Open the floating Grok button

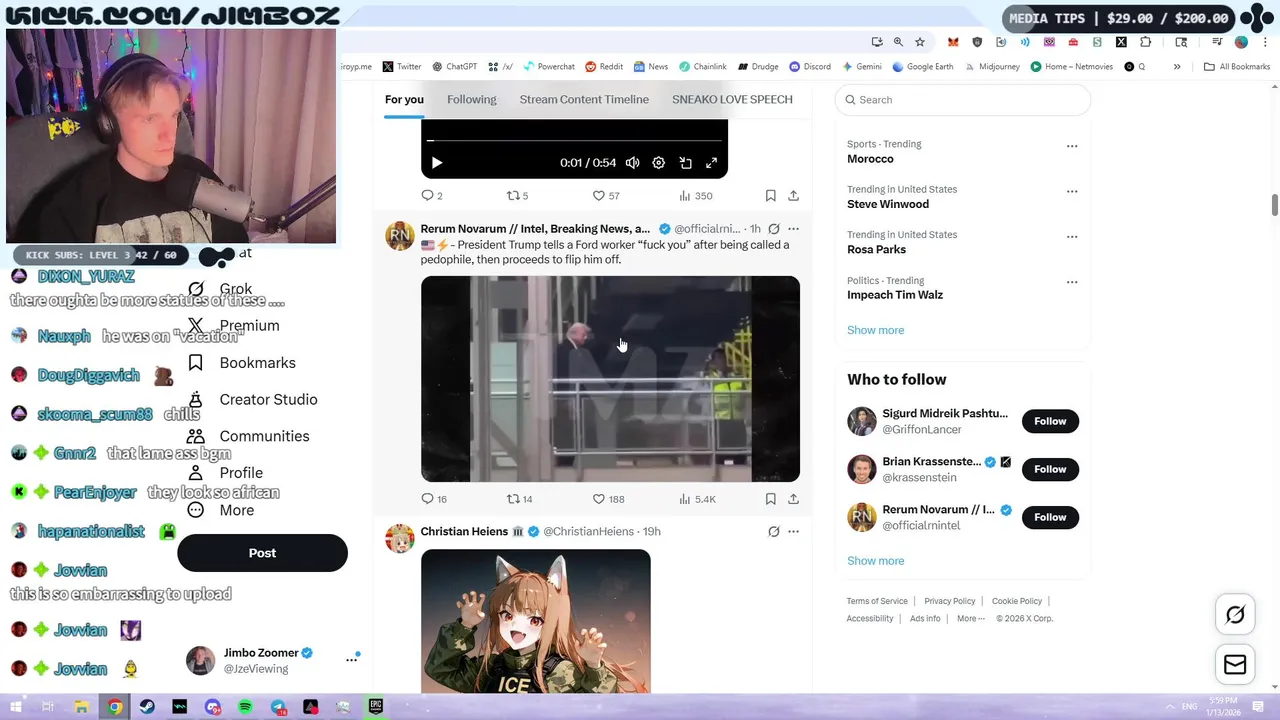[1235, 615]
